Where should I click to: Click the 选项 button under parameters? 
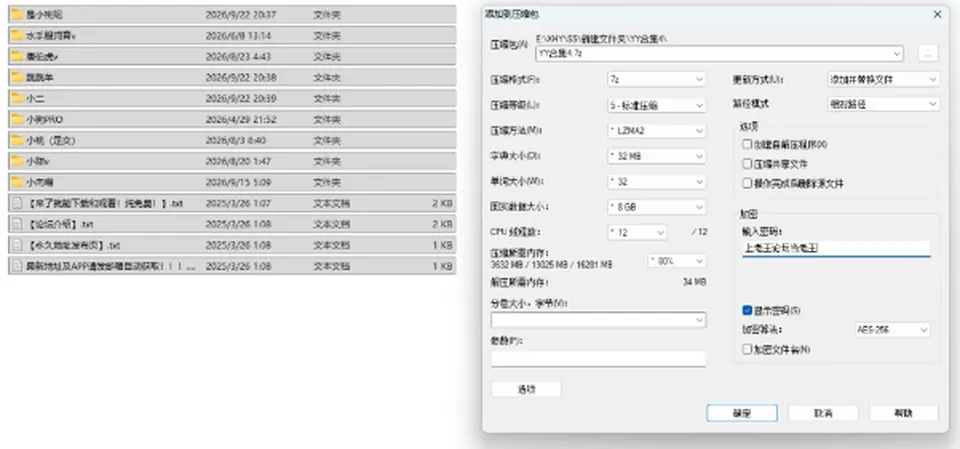coord(526,389)
